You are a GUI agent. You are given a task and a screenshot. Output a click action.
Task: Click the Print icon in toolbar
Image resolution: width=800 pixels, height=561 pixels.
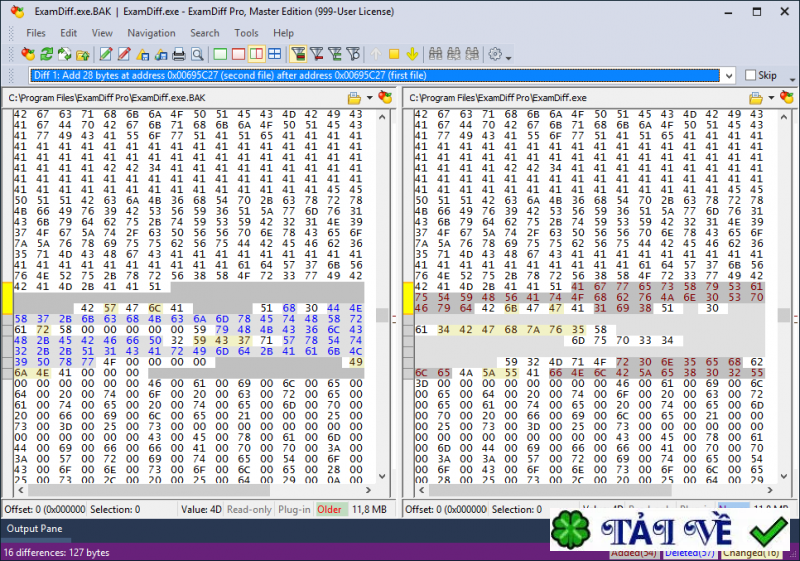179,54
